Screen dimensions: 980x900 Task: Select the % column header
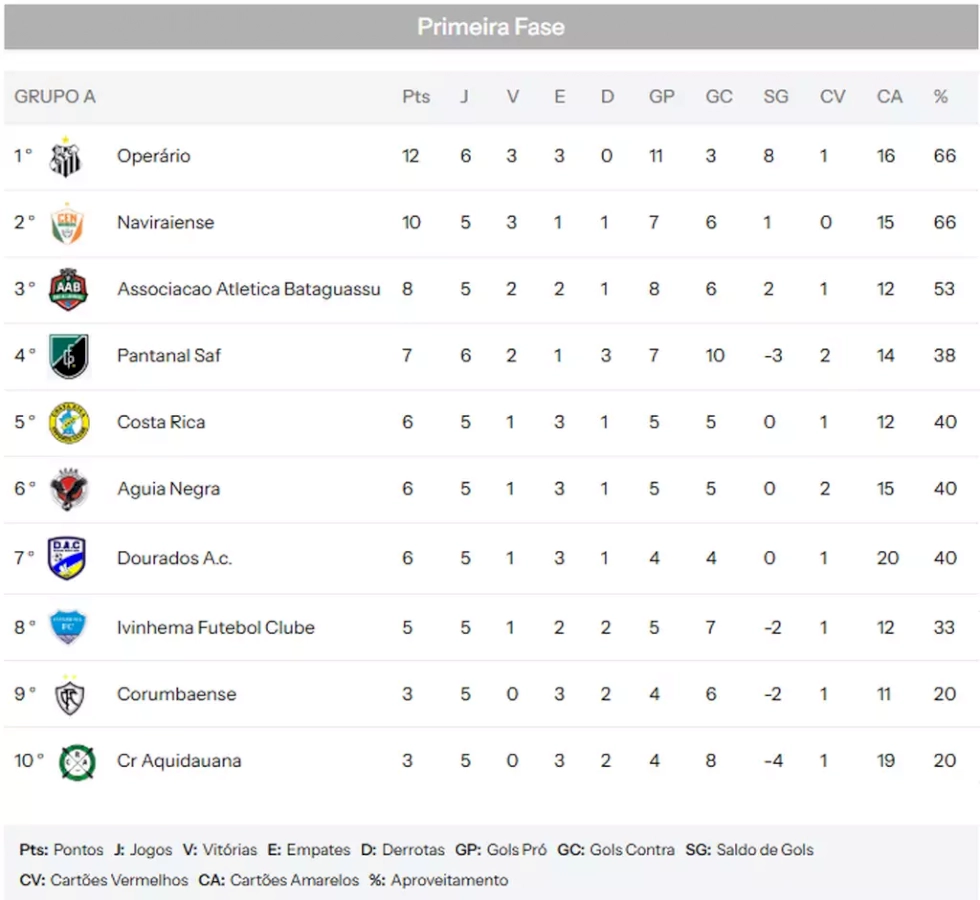click(x=941, y=97)
